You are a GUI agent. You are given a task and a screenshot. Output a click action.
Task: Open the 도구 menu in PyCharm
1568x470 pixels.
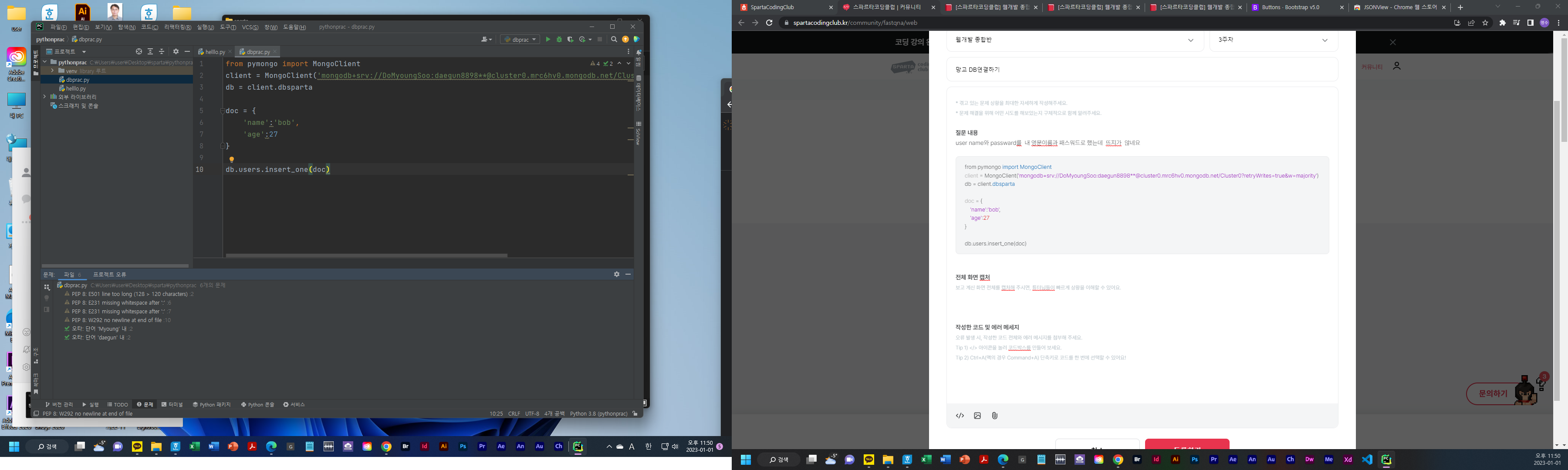click(x=228, y=27)
